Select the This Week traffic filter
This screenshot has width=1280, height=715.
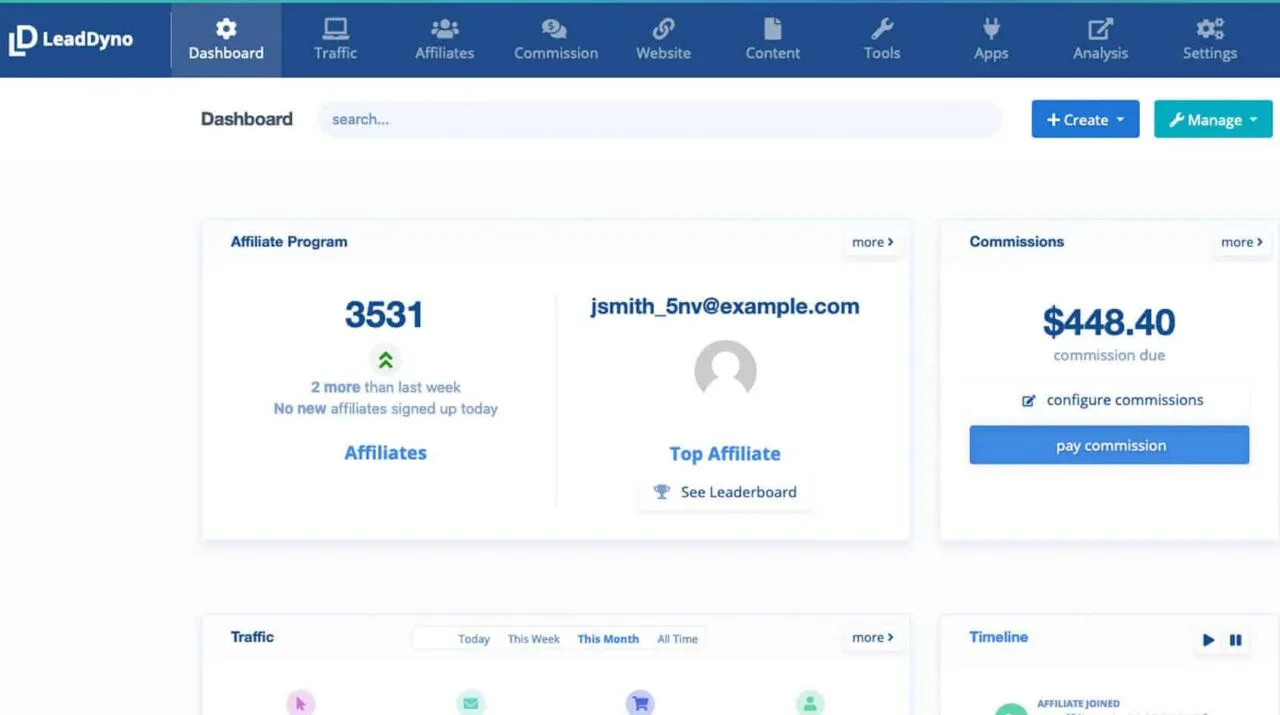pos(533,639)
